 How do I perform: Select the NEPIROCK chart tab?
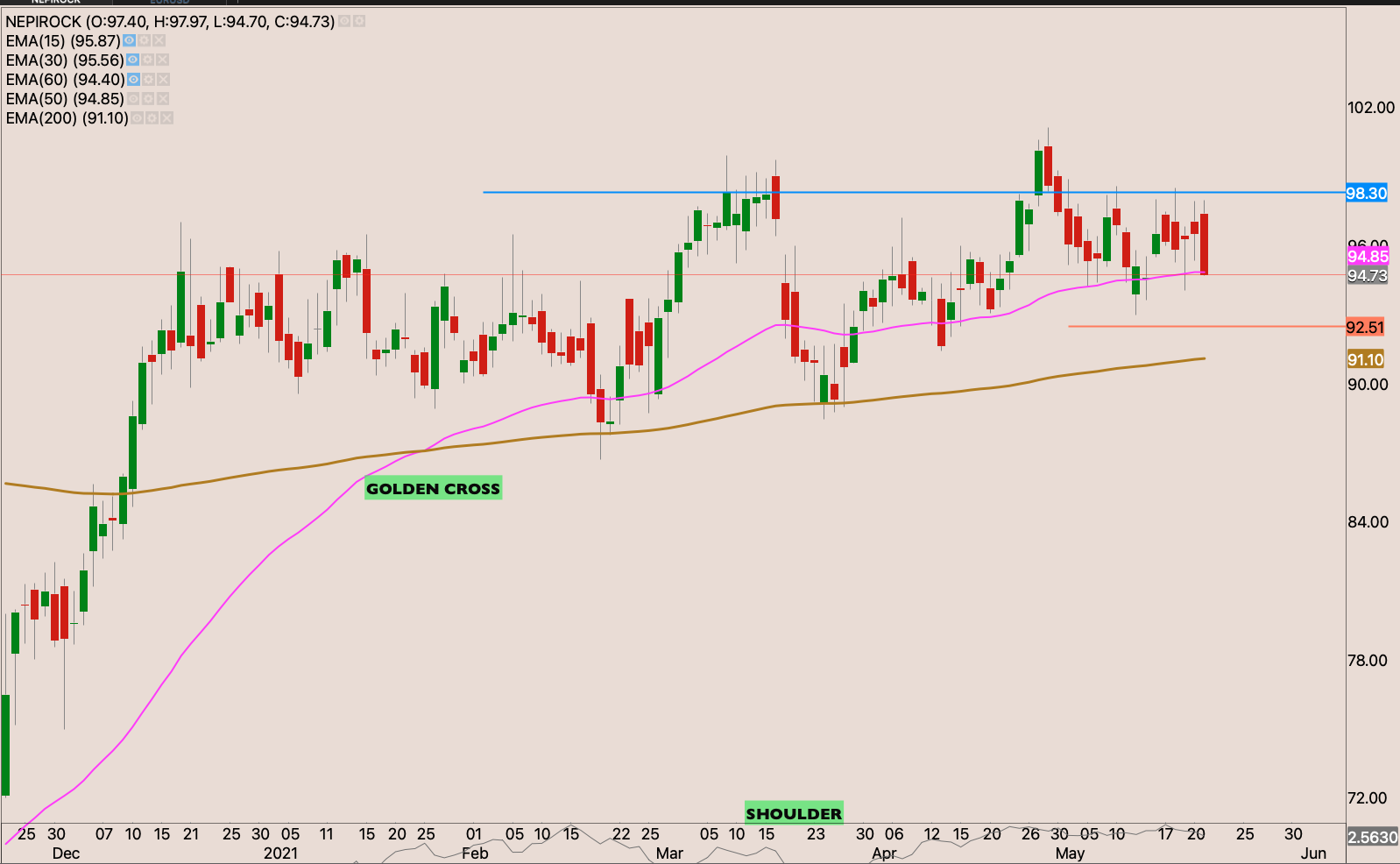(x=56, y=3)
